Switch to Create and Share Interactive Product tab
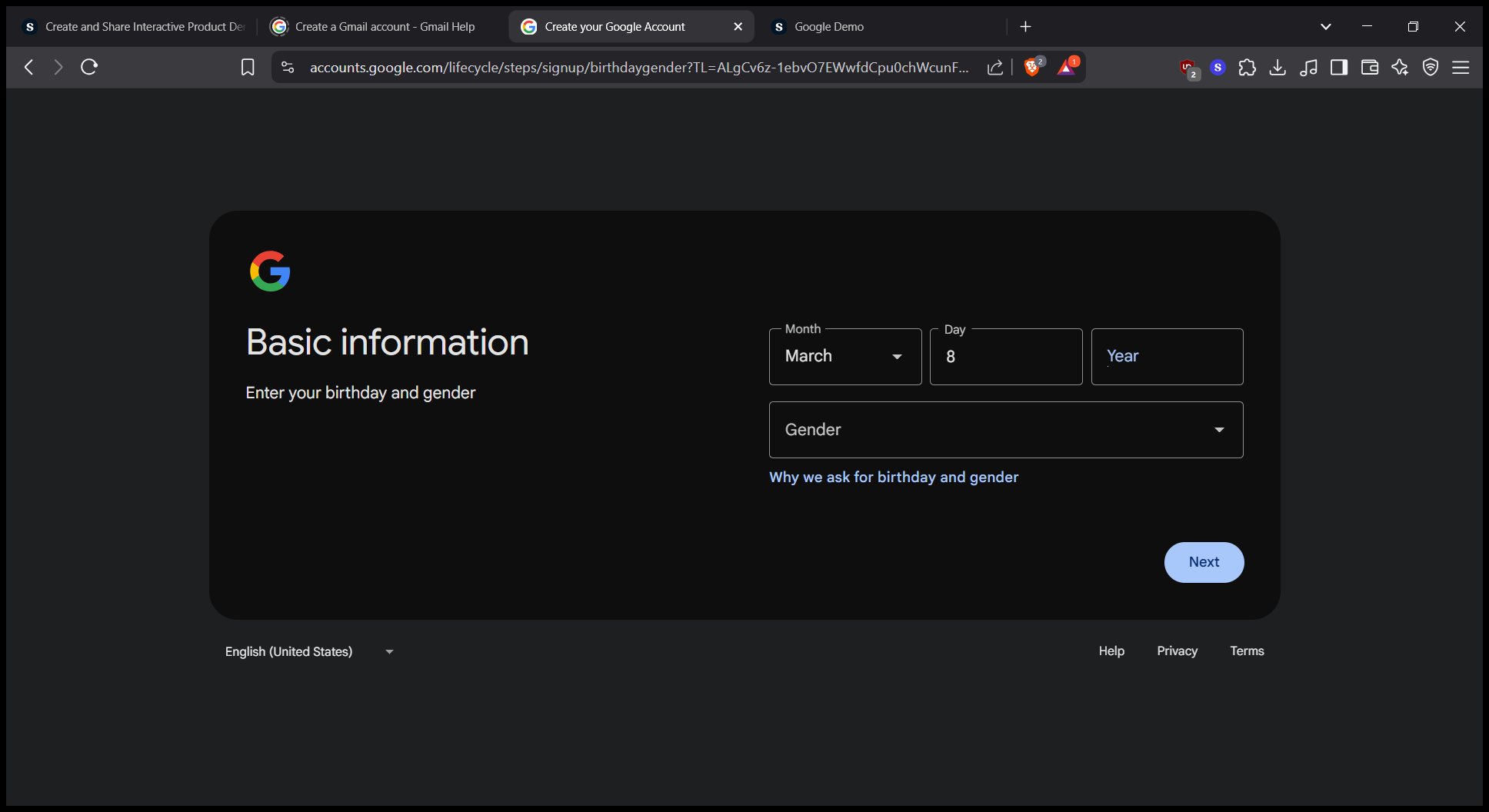1489x812 pixels. (133, 27)
